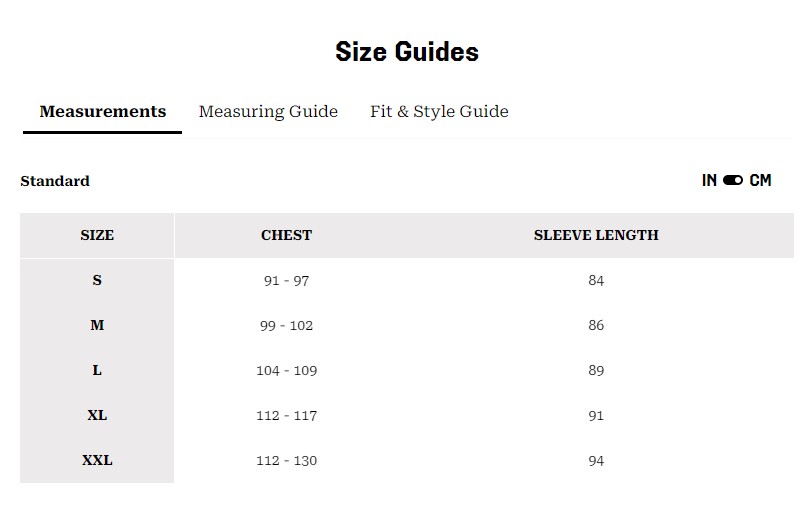Screen dimensions: 802x523
Task: Select the XL size row
Action: [x=97, y=416]
